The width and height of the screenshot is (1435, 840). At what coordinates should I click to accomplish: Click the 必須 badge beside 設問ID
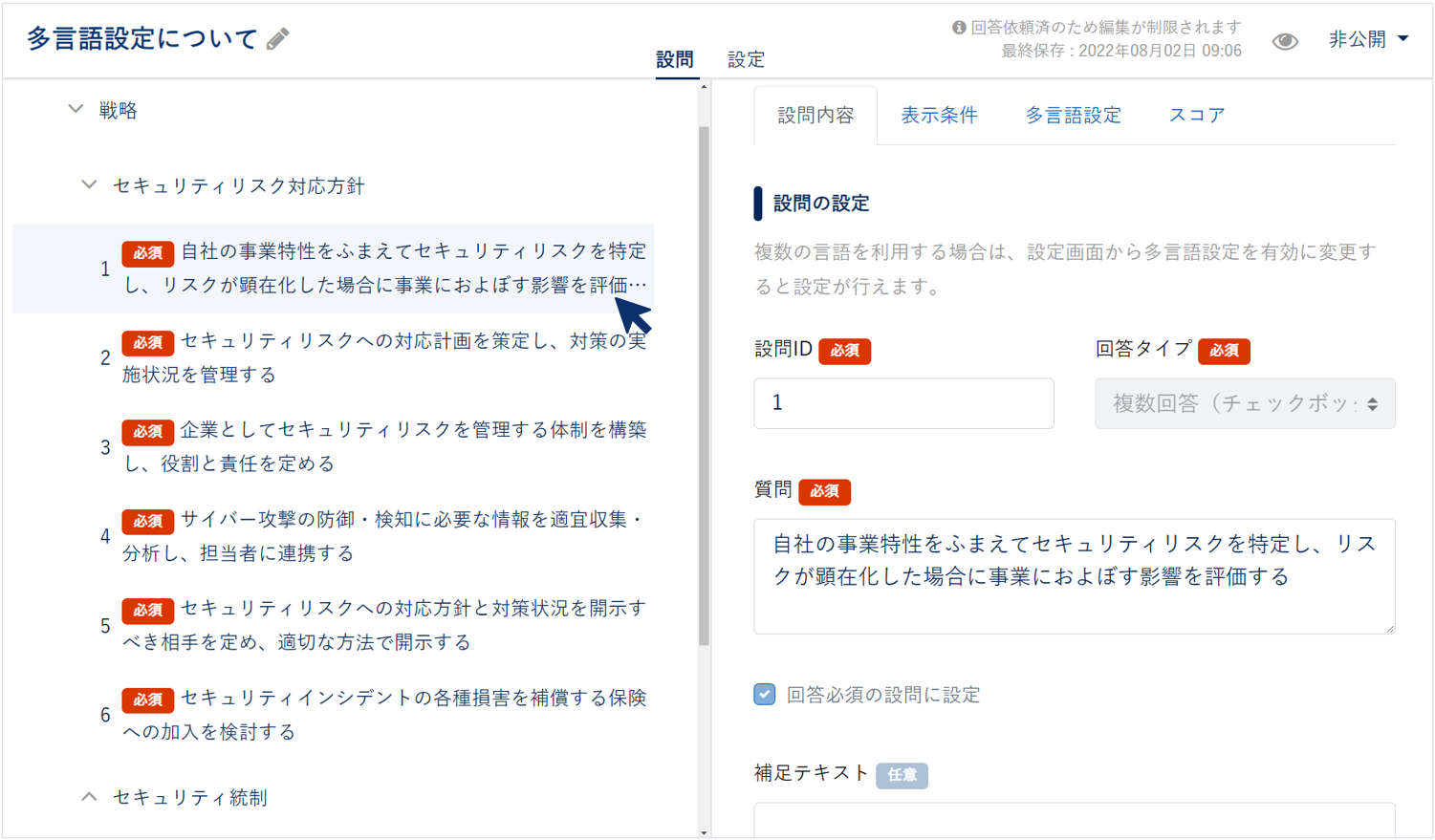(844, 351)
